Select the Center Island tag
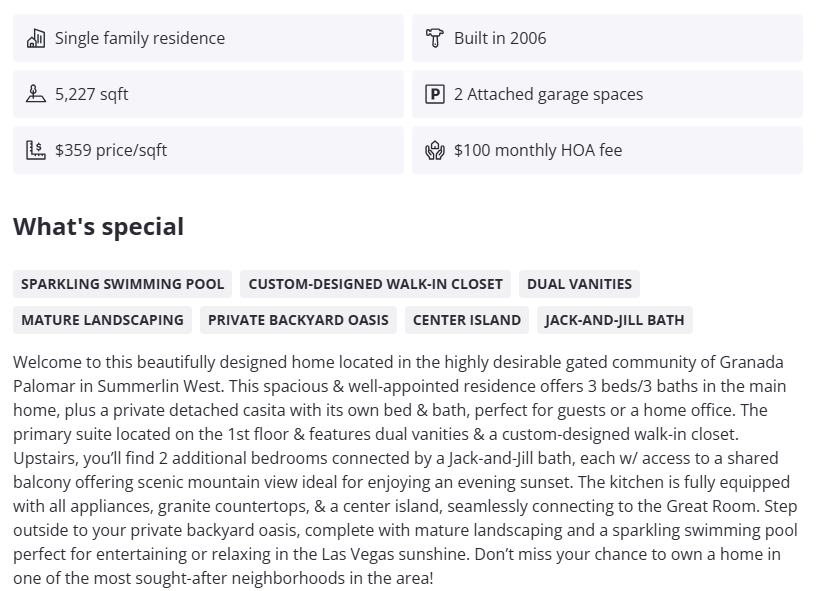The height and width of the screenshot is (591, 823). pyautogui.click(x=467, y=320)
